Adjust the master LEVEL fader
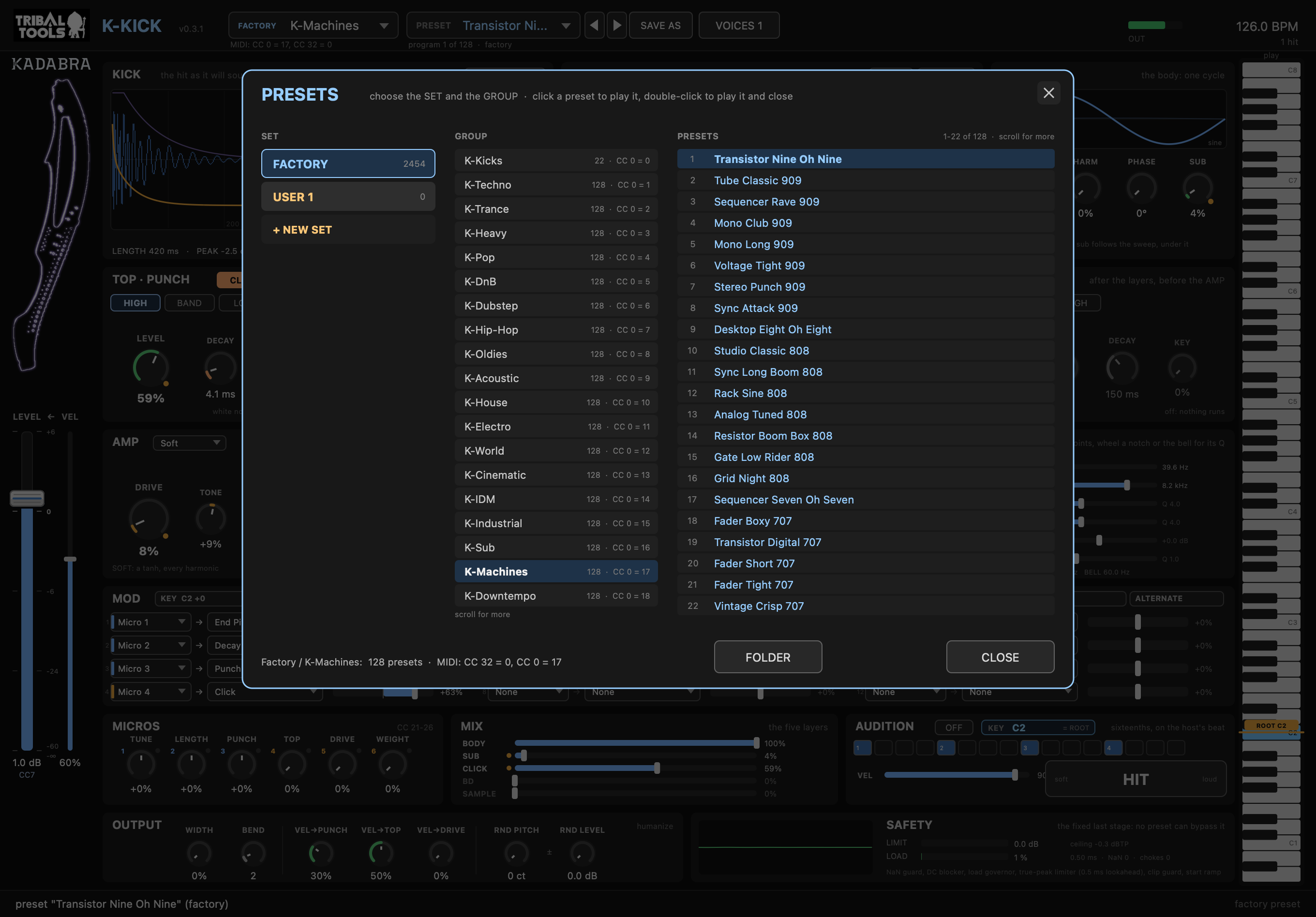This screenshot has height=917, width=1316. [x=27, y=498]
